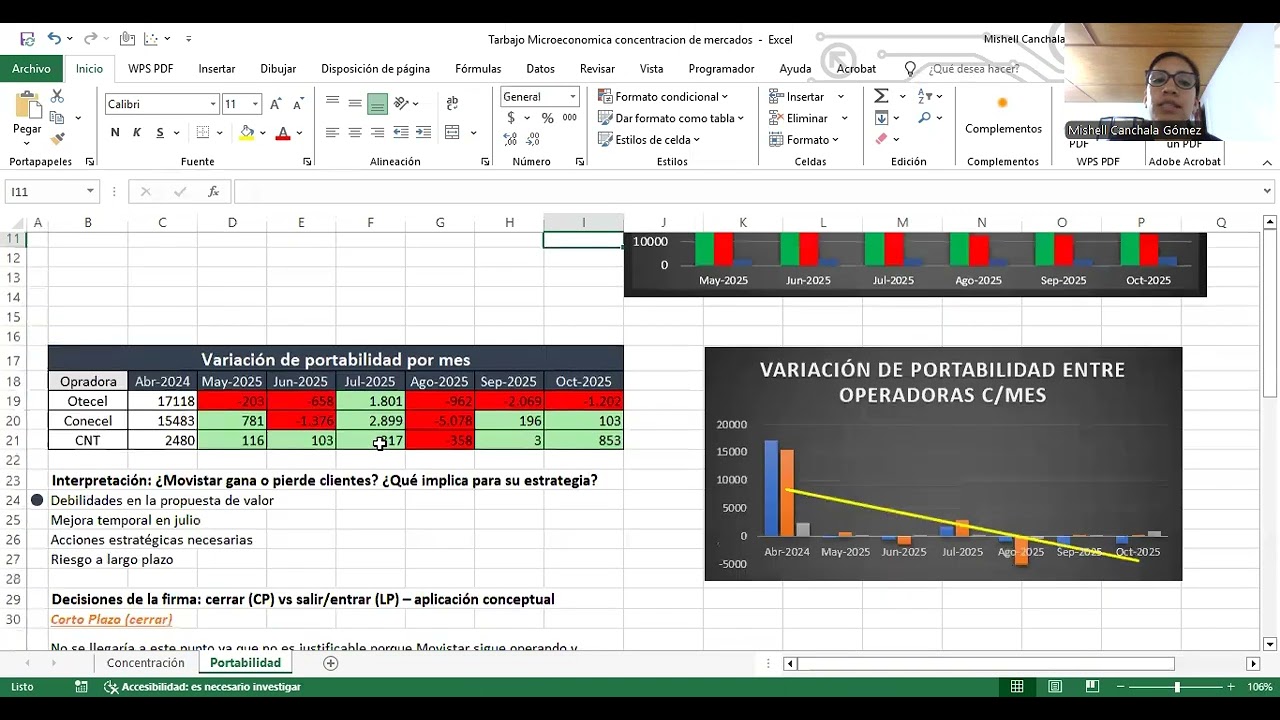Screen dimensions: 1280x720
Task: Click the thousands separator style icon
Action: [x=569, y=118]
